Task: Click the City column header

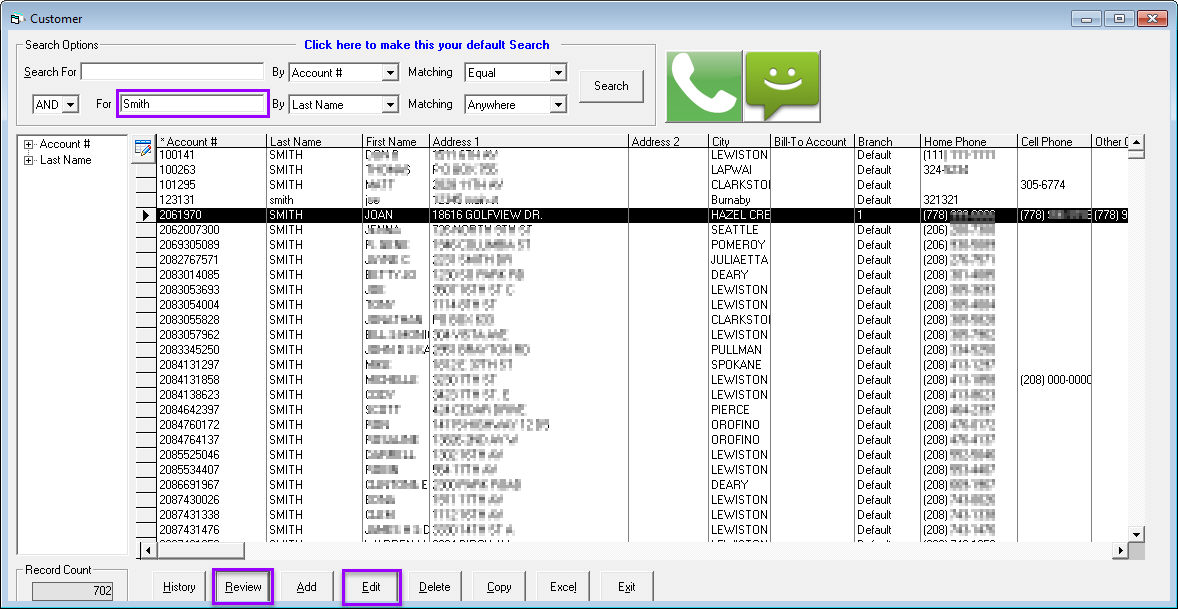Action: point(739,141)
